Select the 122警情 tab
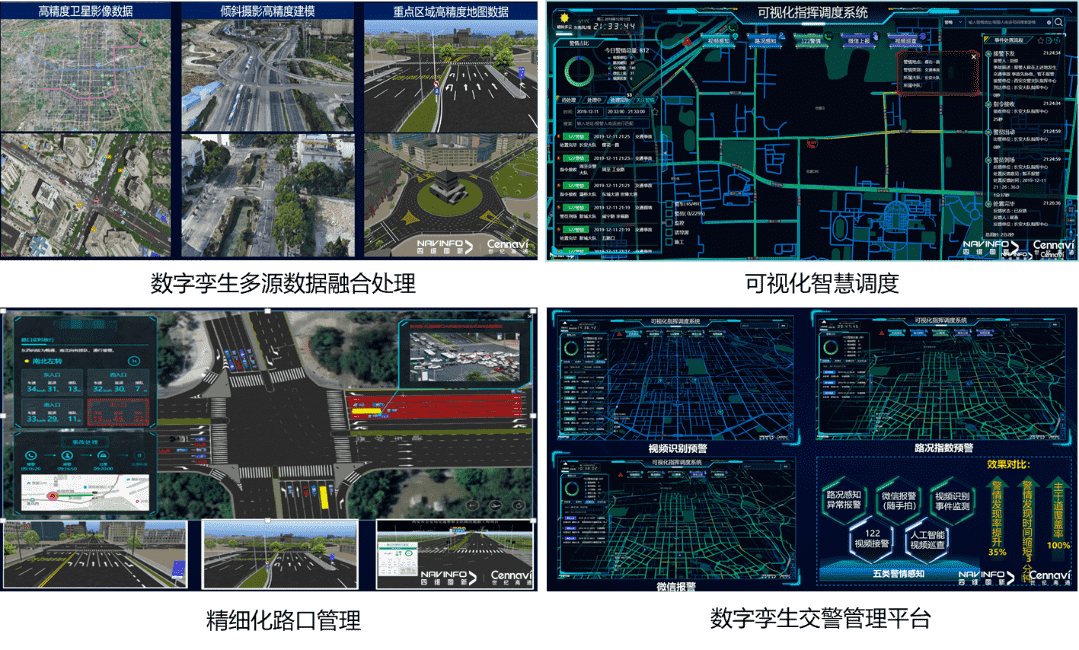 click(x=811, y=41)
